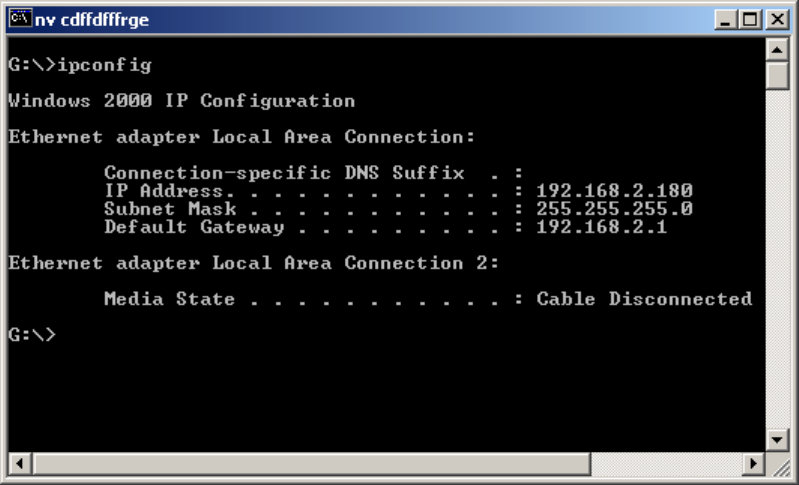Image resolution: width=799 pixels, height=485 pixels.
Task: Minimize the nv cdffdfffrge window
Action: (727, 19)
